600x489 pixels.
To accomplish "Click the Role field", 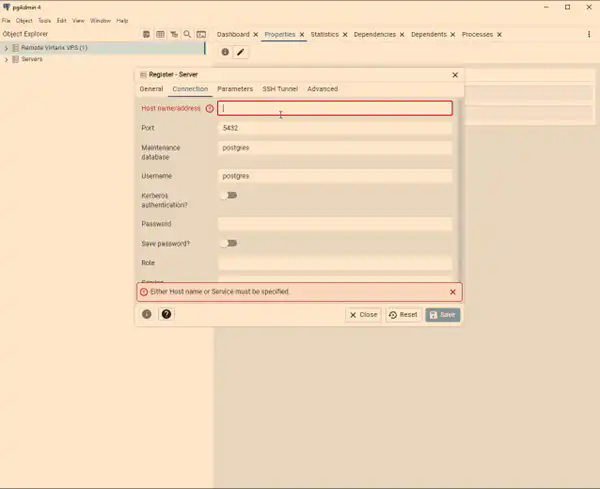I will (335, 263).
